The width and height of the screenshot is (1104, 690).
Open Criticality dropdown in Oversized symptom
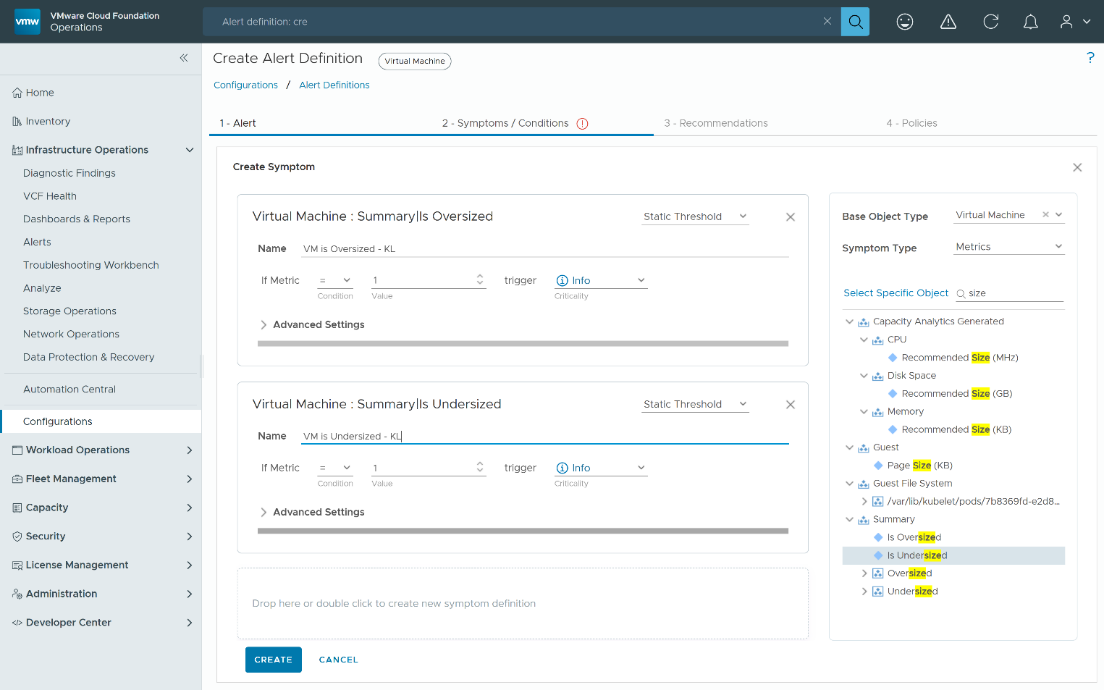pyautogui.click(x=601, y=281)
